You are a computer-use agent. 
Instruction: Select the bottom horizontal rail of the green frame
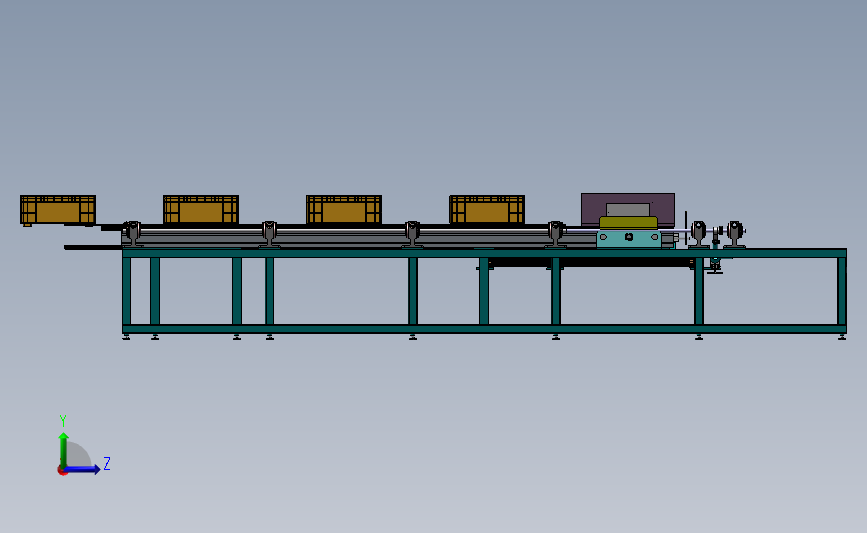tap(484, 329)
